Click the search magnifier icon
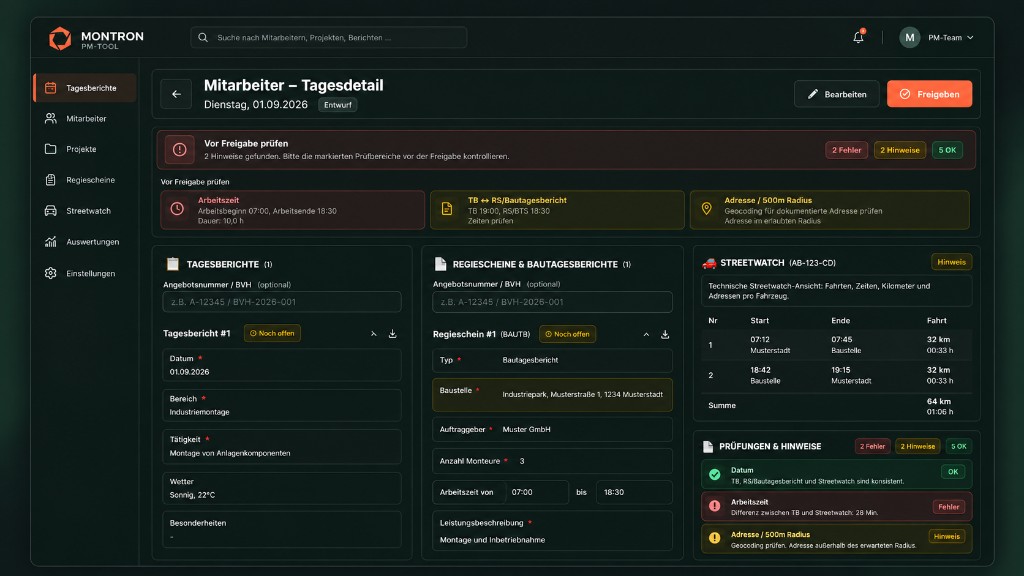 point(203,38)
